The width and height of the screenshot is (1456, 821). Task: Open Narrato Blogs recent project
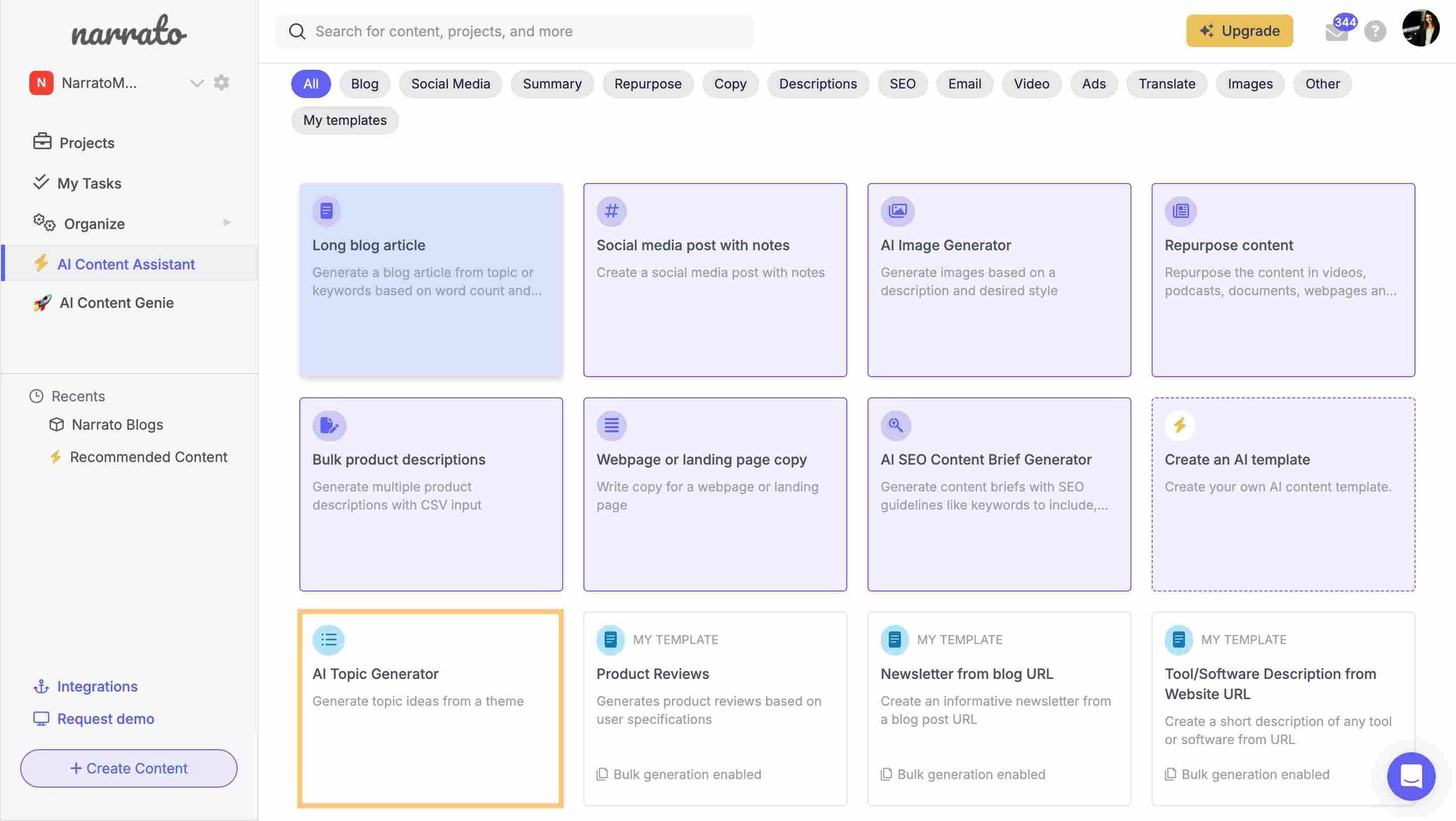click(117, 424)
